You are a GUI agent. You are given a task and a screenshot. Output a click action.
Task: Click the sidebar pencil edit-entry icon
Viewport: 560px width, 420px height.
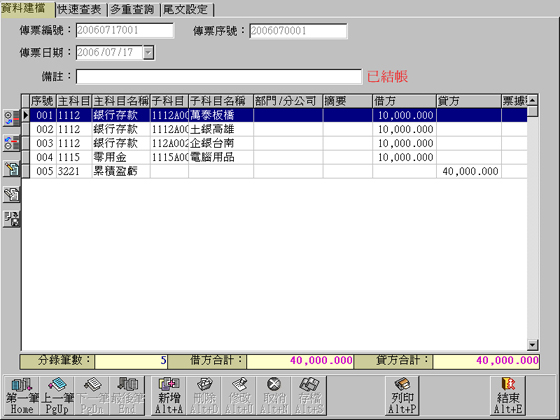(x=11, y=169)
